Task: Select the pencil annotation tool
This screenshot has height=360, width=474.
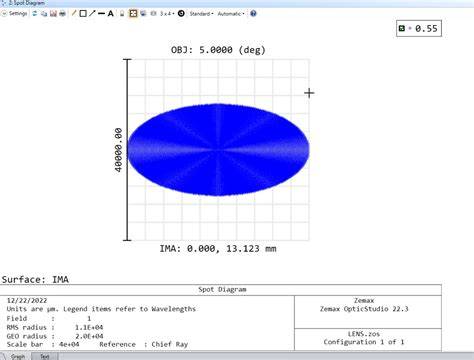Action: (74, 14)
